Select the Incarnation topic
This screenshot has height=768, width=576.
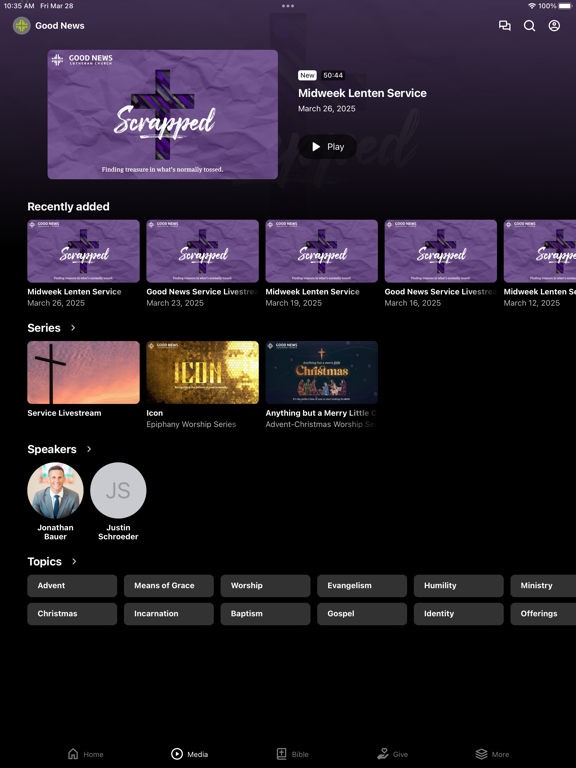pos(168,614)
